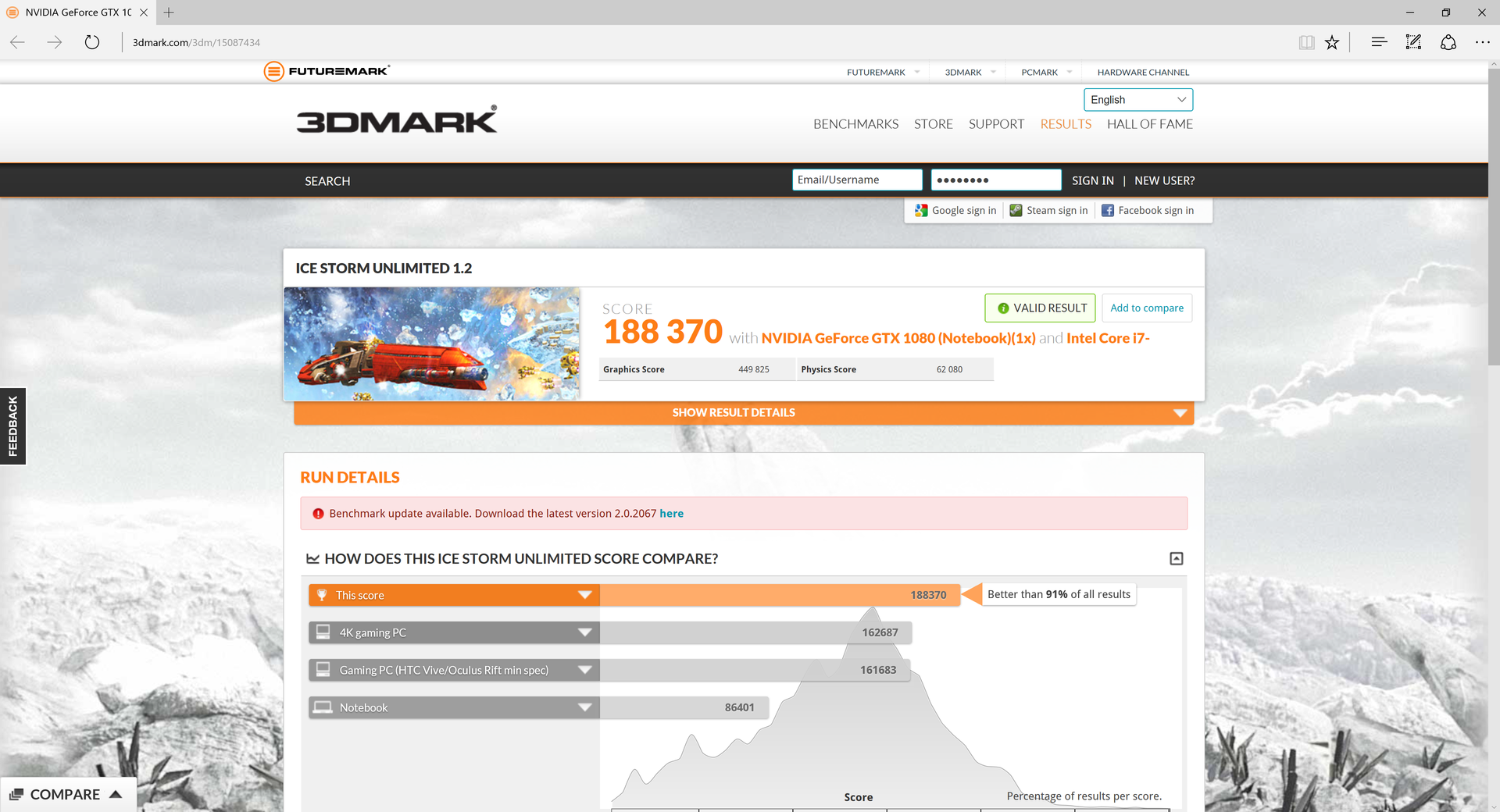Image resolution: width=1500 pixels, height=812 pixels.
Task: Open NVIDIA GeForce GTX 1080 Notebook link
Action: pyautogui.click(x=898, y=338)
